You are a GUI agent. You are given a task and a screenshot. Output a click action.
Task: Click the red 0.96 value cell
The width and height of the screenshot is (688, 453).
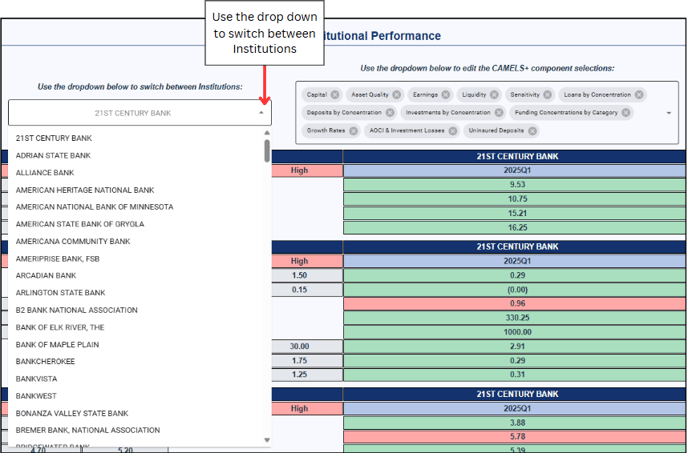(514, 303)
